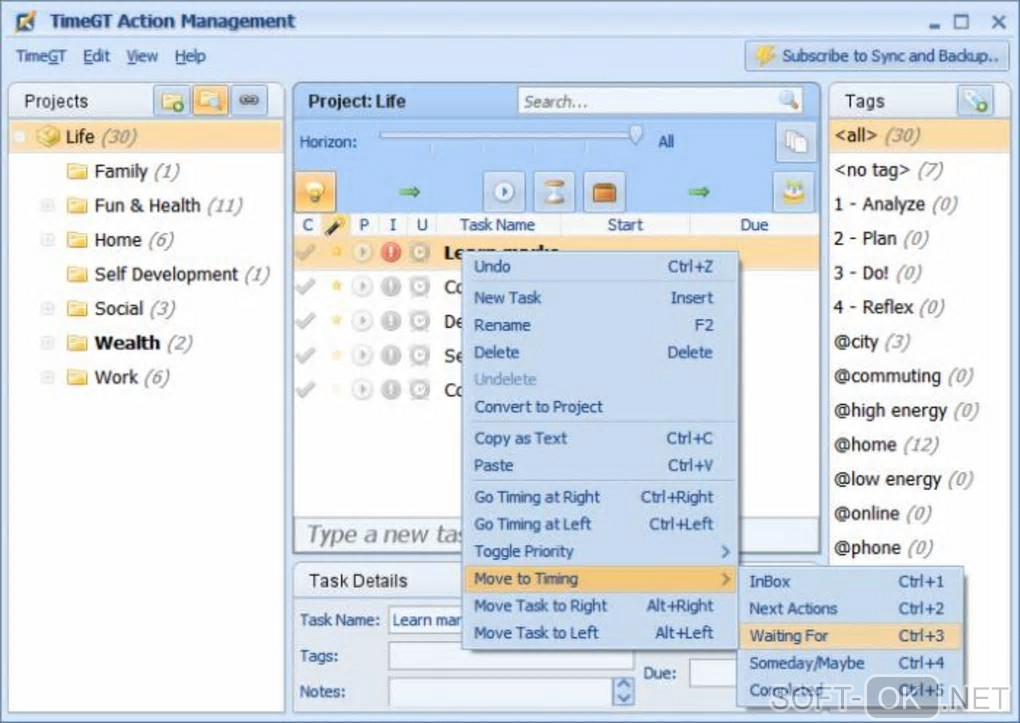Open the Help menu

190,57
